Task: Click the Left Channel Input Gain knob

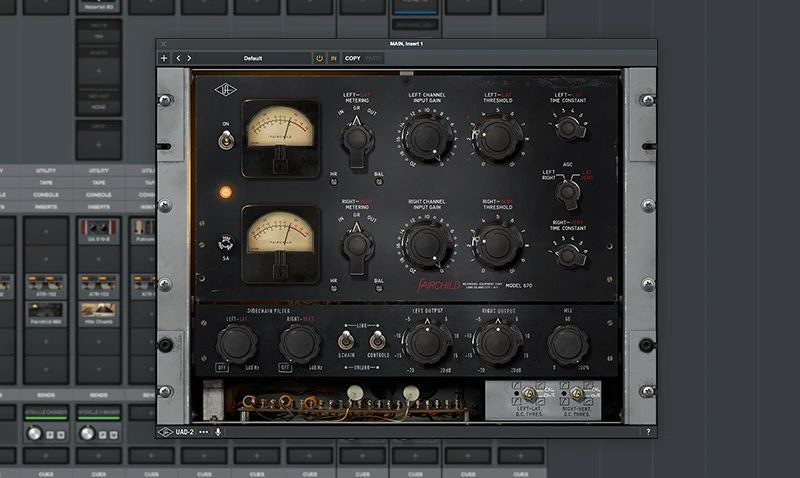Action: 427,137
